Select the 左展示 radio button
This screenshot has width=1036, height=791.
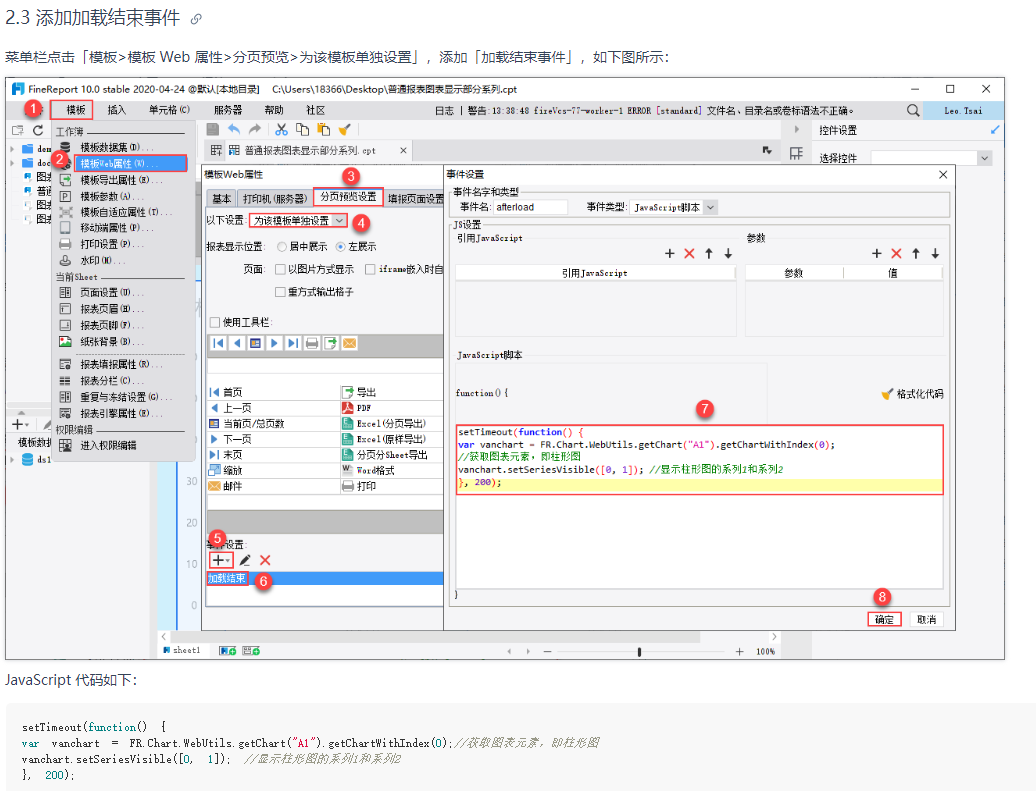pyautogui.click(x=340, y=246)
